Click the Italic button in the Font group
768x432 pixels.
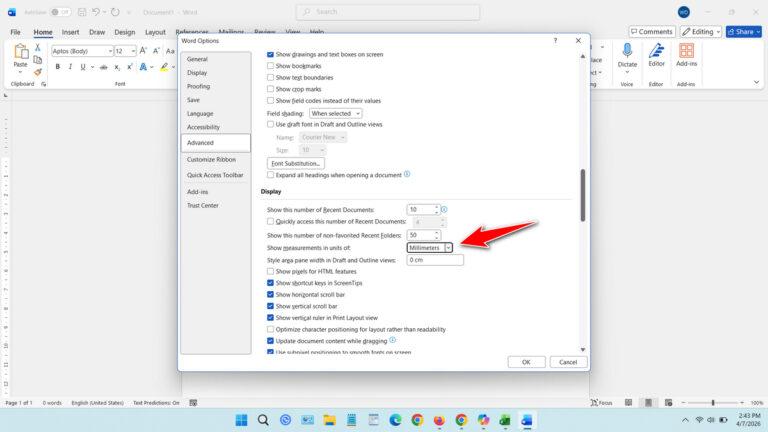(71, 67)
